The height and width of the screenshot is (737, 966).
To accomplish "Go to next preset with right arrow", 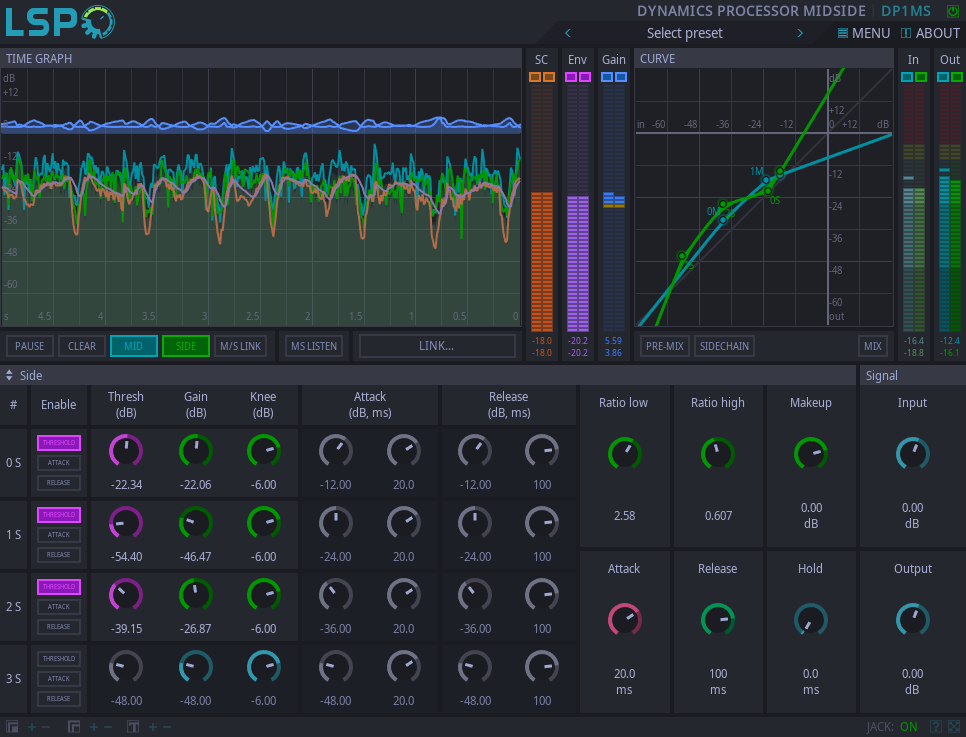I will pyautogui.click(x=800, y=33).
